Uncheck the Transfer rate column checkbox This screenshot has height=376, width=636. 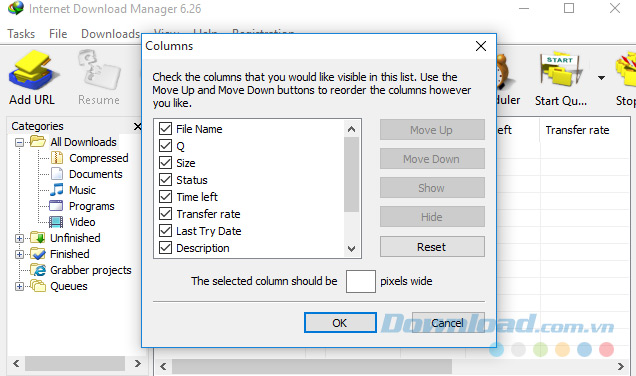click(x=165, y=214)
